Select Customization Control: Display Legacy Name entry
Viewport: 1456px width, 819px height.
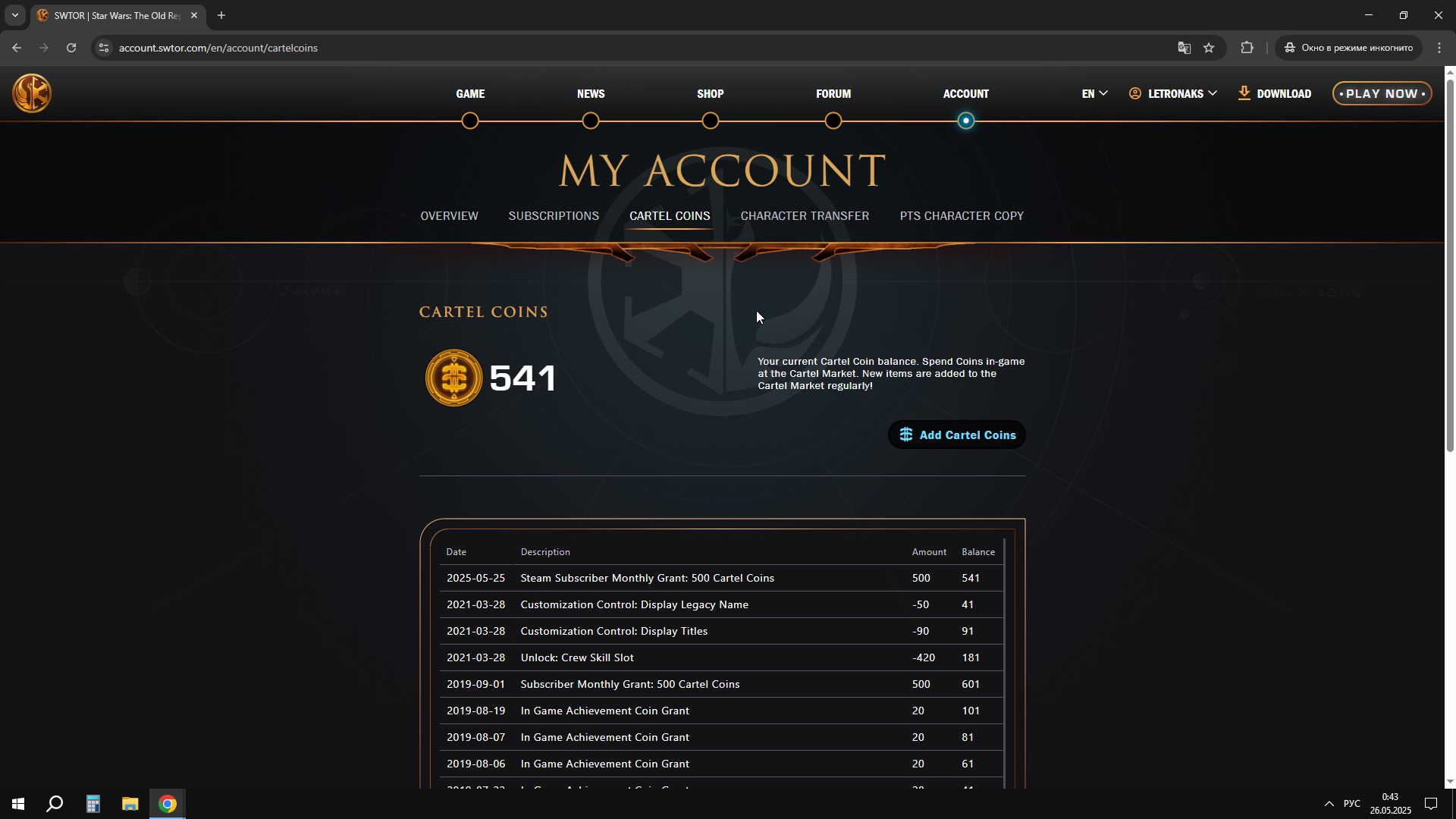coord(634,604)
